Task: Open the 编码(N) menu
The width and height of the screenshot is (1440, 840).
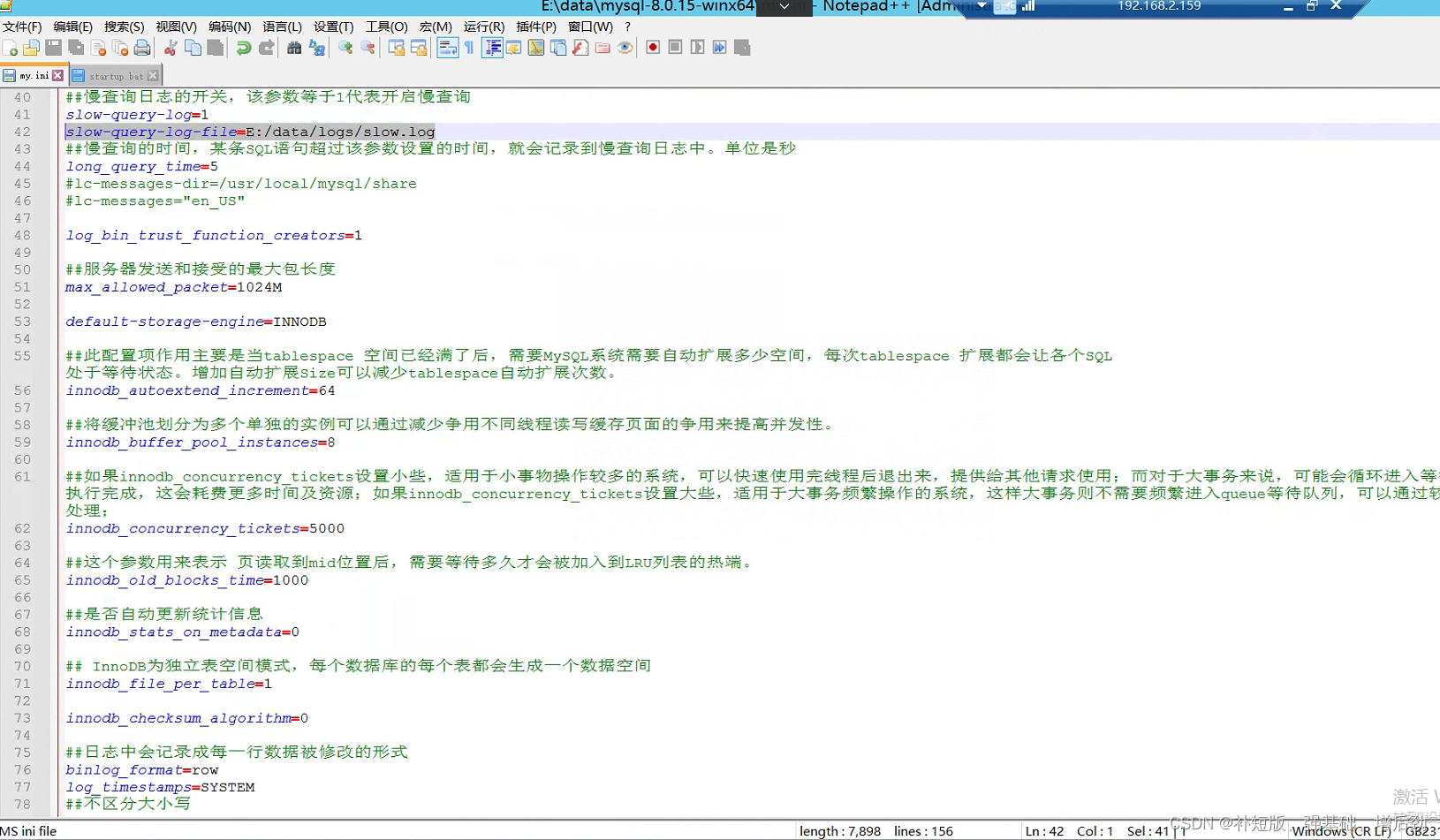Action: (230, 26)
